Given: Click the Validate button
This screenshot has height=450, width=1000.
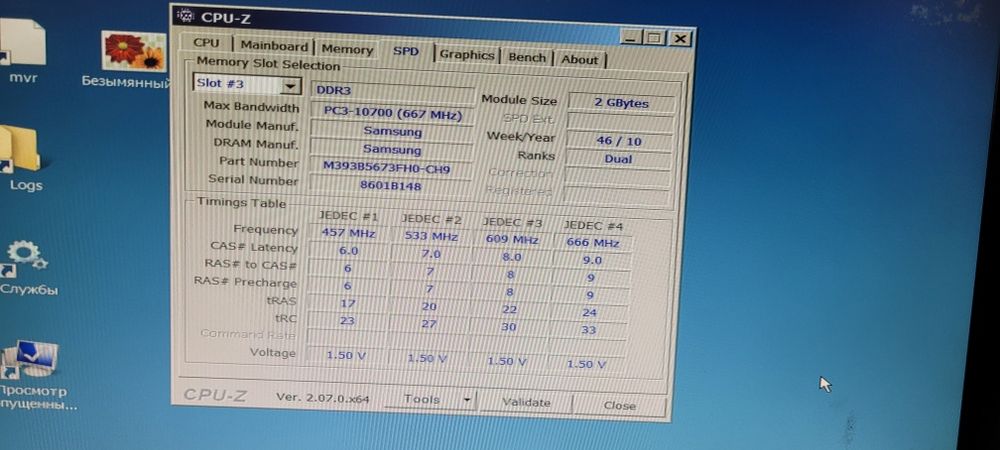Looking at the screenshot, I should click(x=526, y=402).
